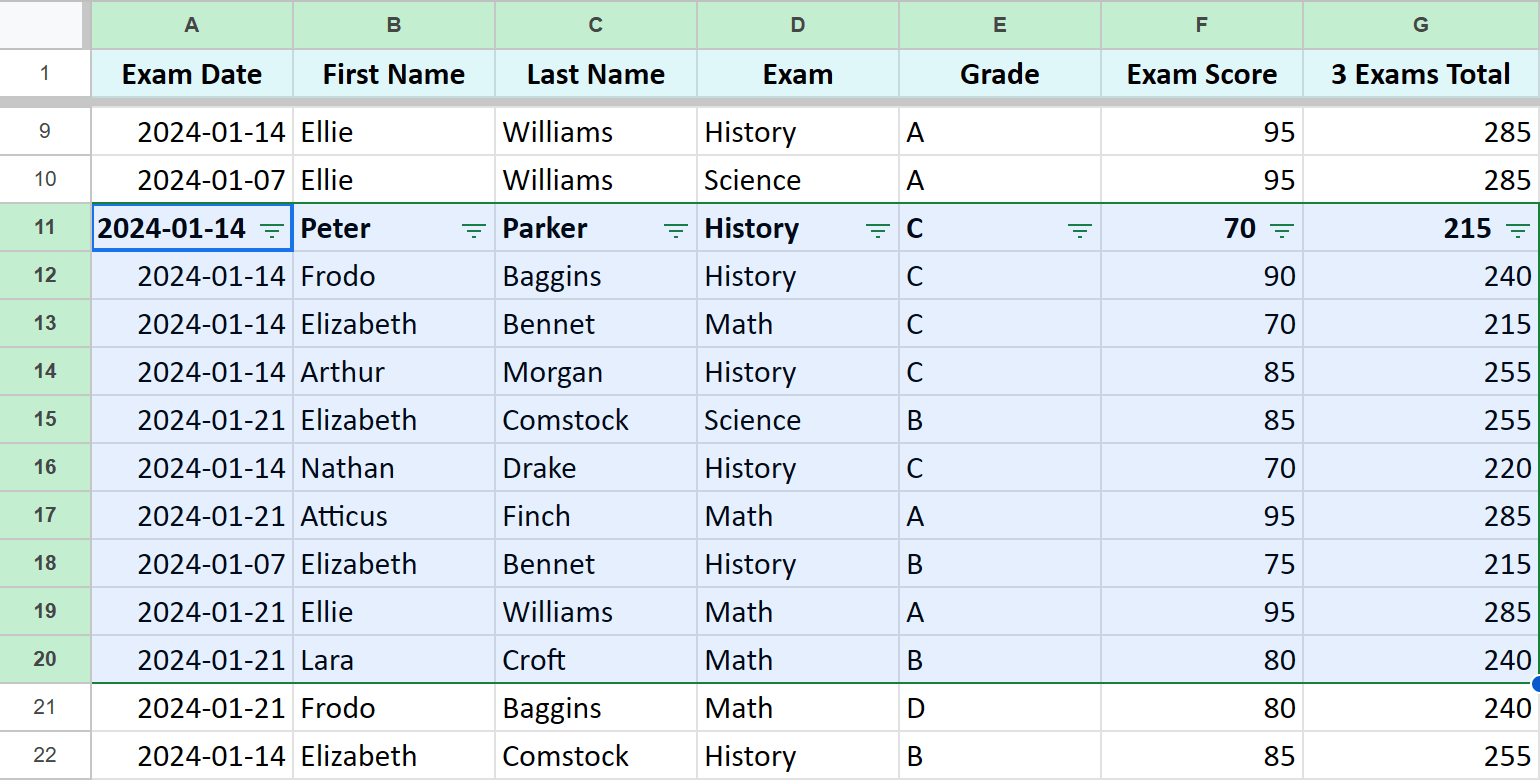Select column E header
This screenshot has width=1540, height=780.
coord(1000,25)
